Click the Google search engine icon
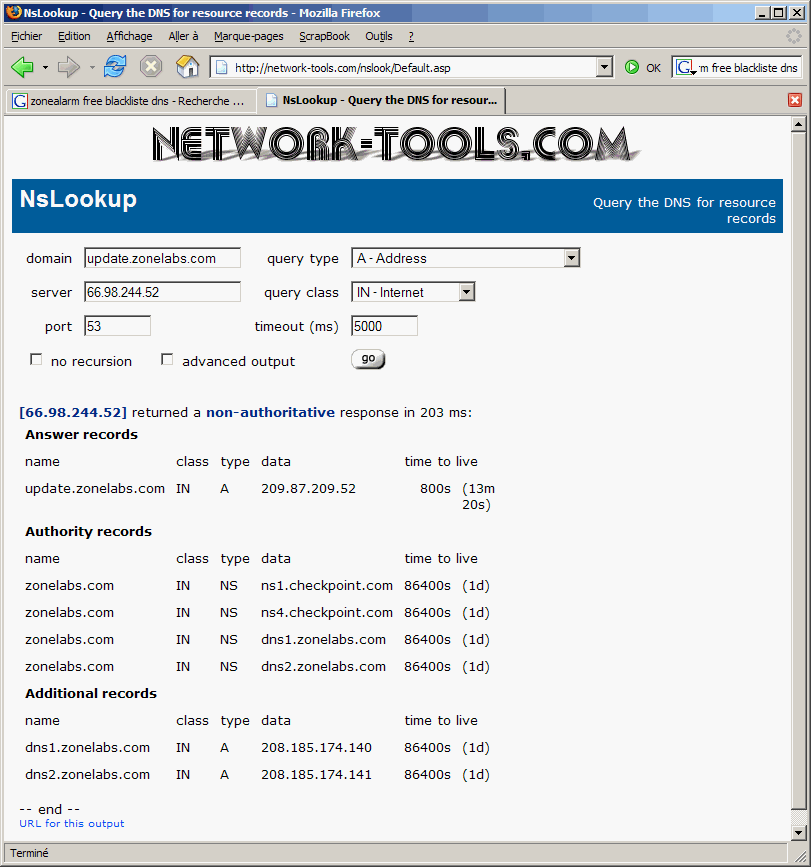This screenshot has width=811, height=867. [x=686, y=68]
